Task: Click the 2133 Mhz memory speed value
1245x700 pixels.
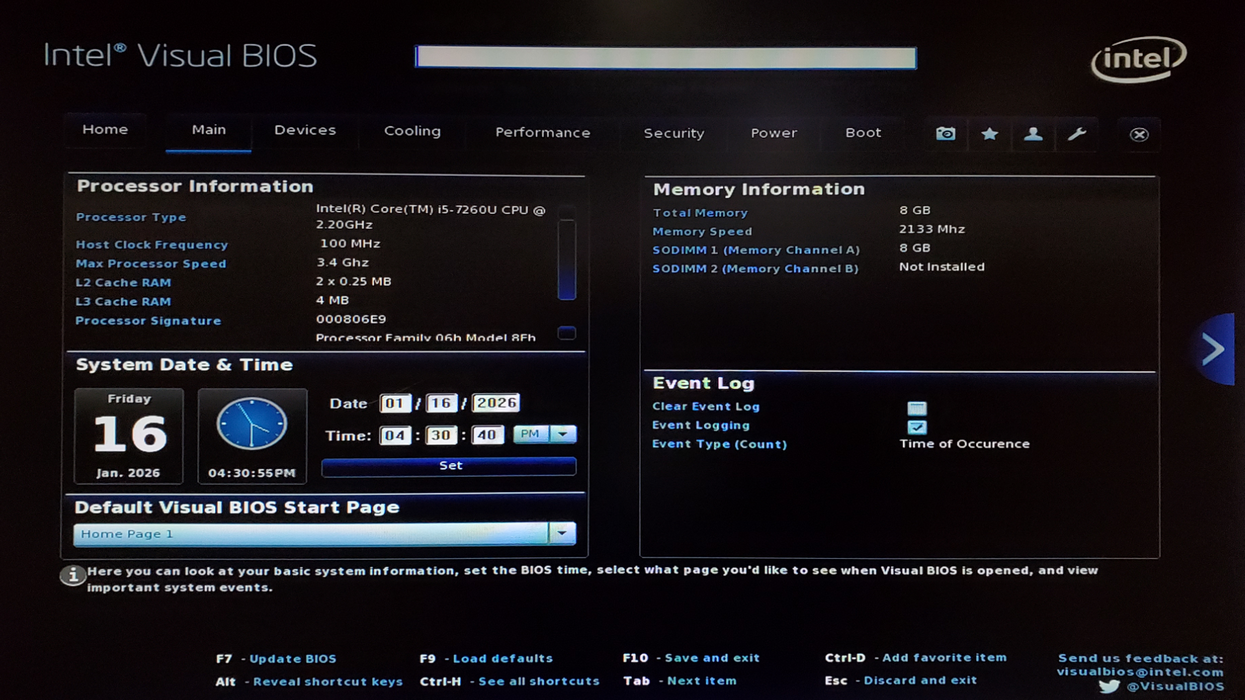Action: coord(932,230)
